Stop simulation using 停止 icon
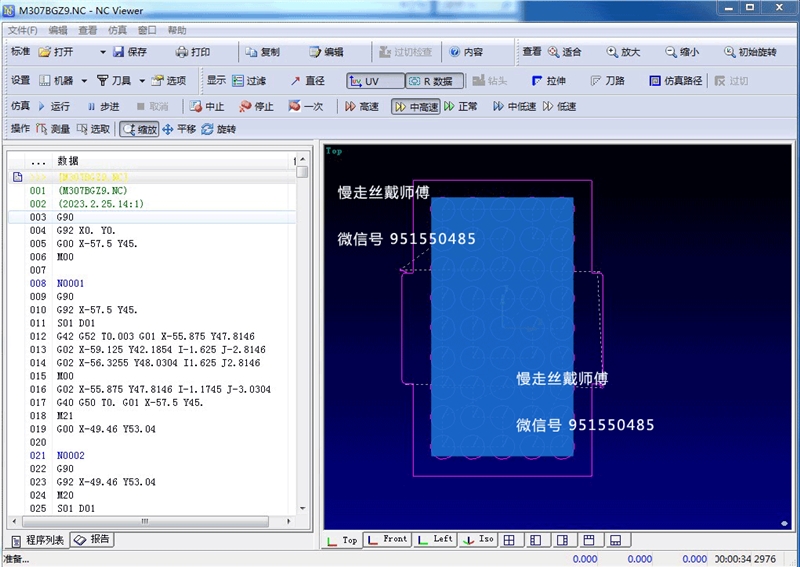This screenshot has width=800, height=567. 246,106
